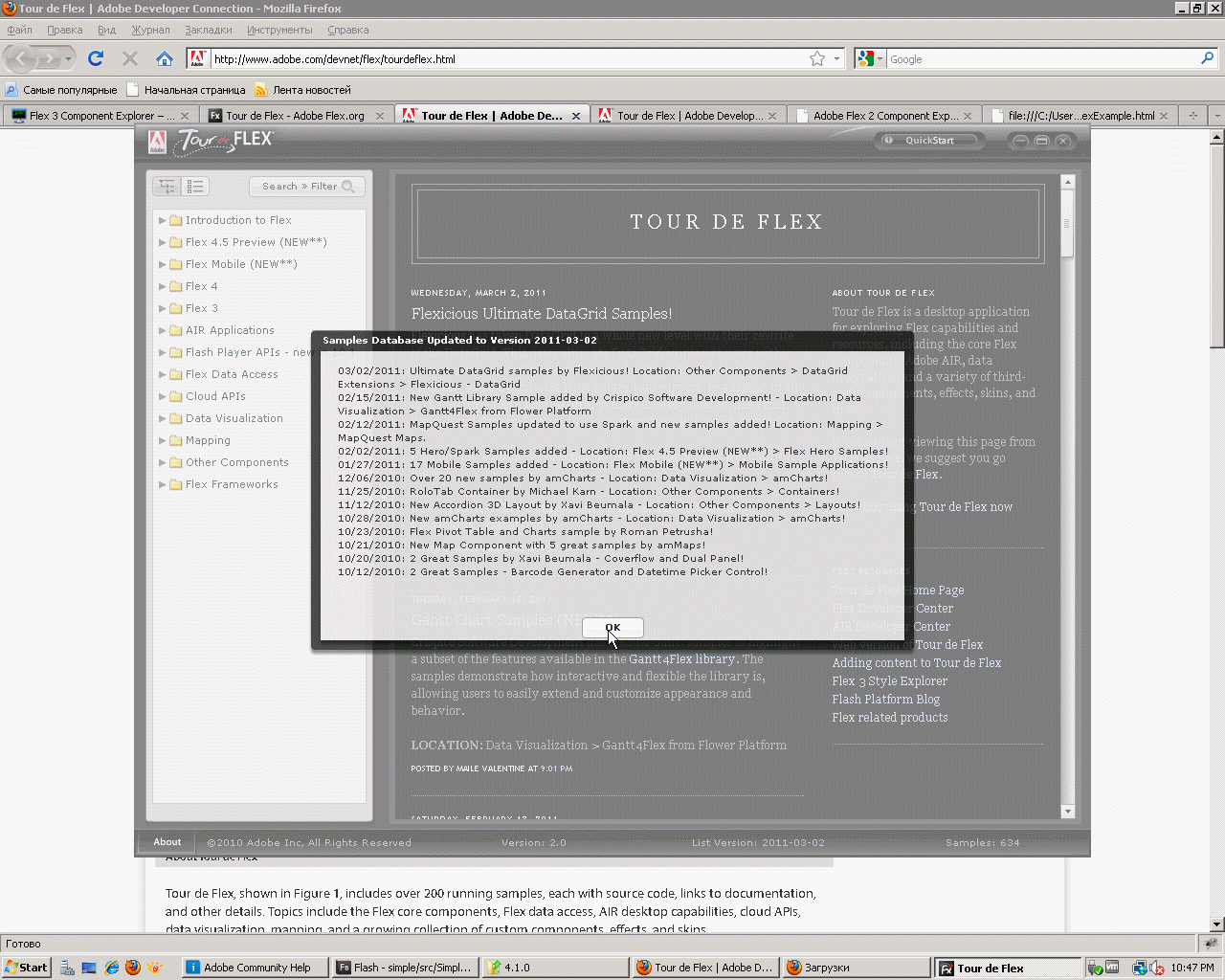Expand the AIR Applications folder

click(163, 330)
